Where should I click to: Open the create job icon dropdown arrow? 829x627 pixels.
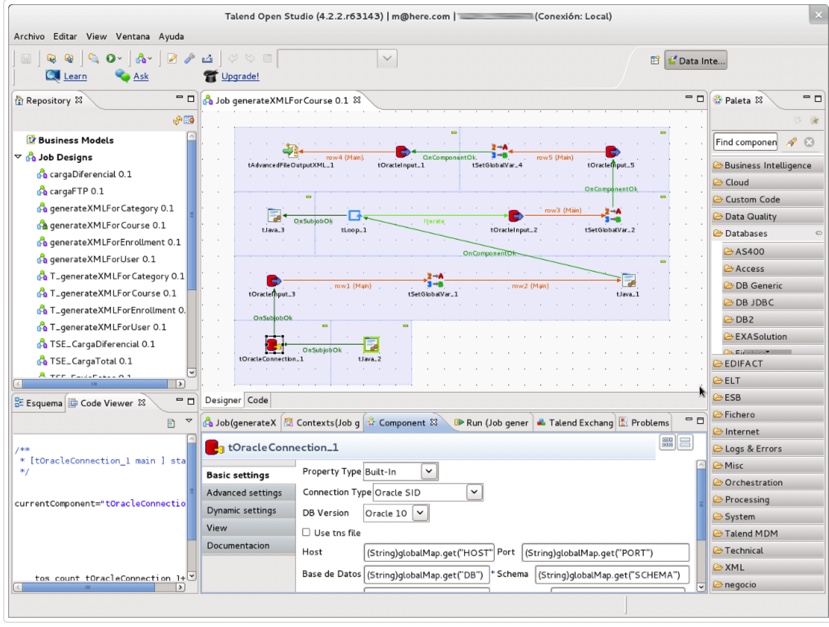150,59
